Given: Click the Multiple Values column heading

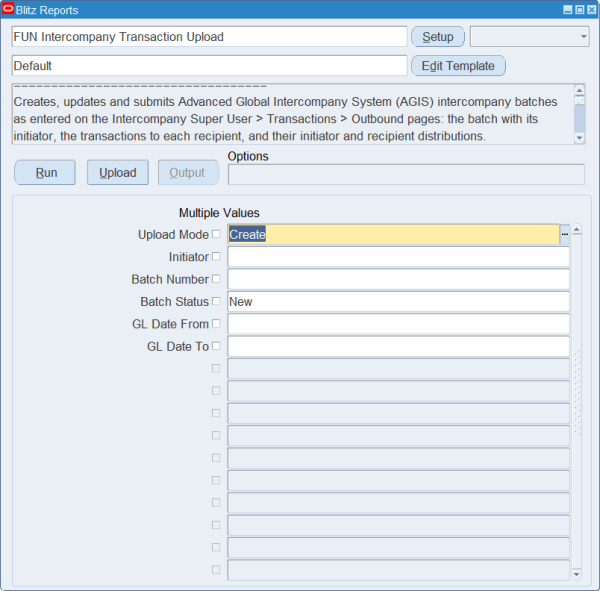Looking at the screenshot, I should [219, 213].
